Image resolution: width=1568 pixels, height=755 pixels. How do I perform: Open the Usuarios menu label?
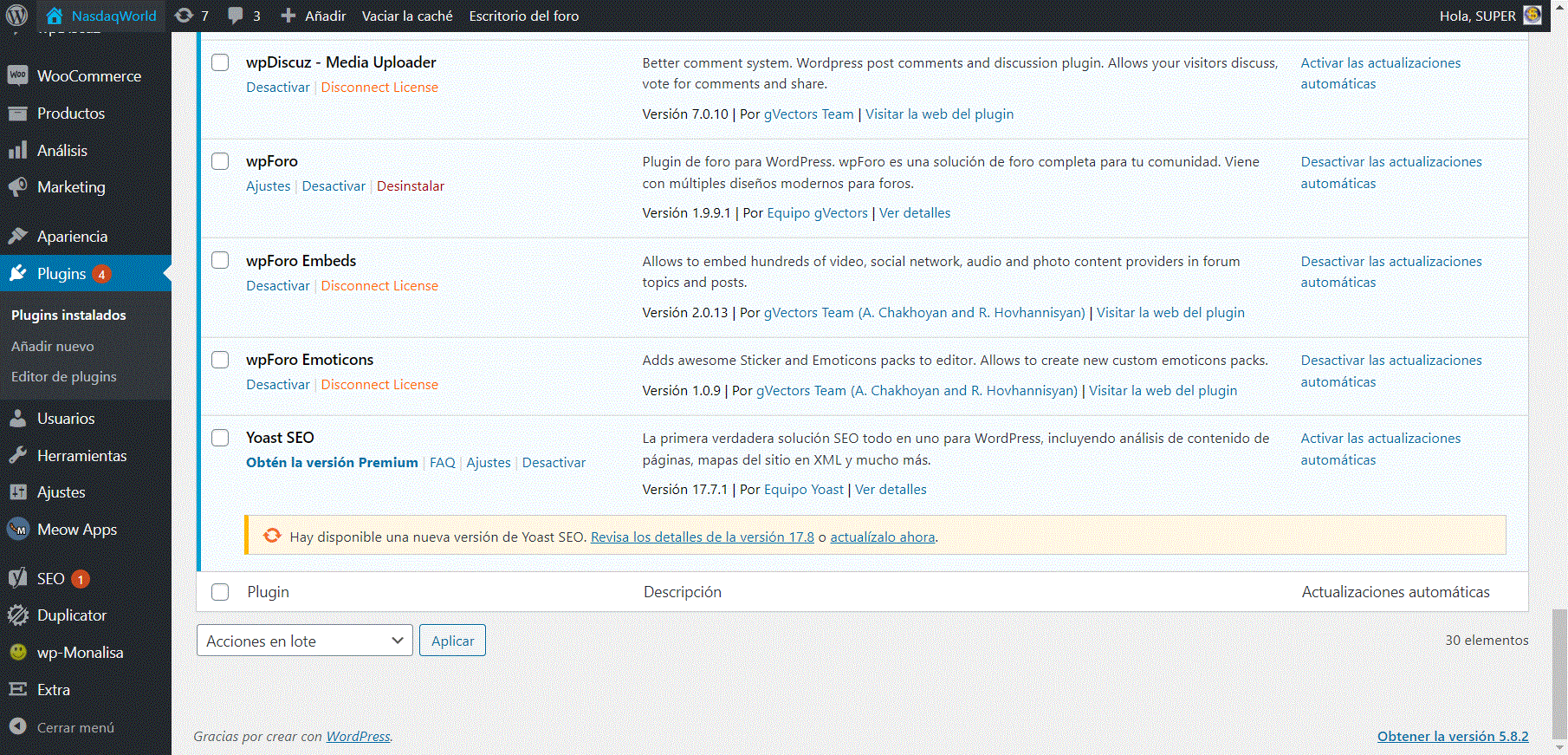pyautogui.click(x=66, y=418)
